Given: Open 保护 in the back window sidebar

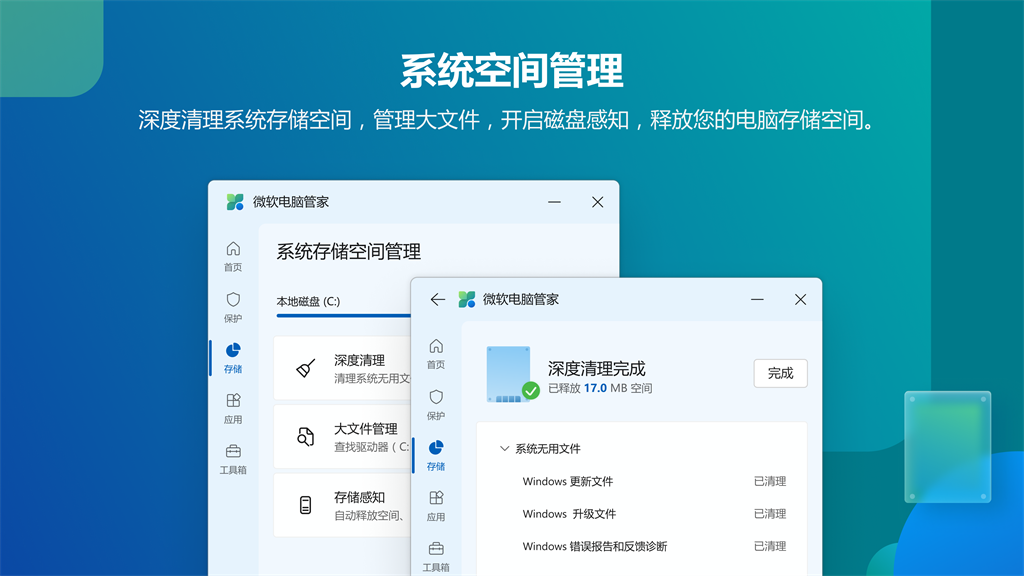Looking at the screenshot, I should 233,308.
